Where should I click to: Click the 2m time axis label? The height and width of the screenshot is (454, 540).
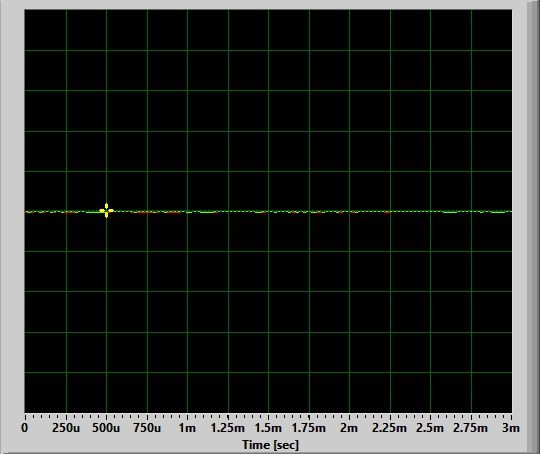pos(349,428)
